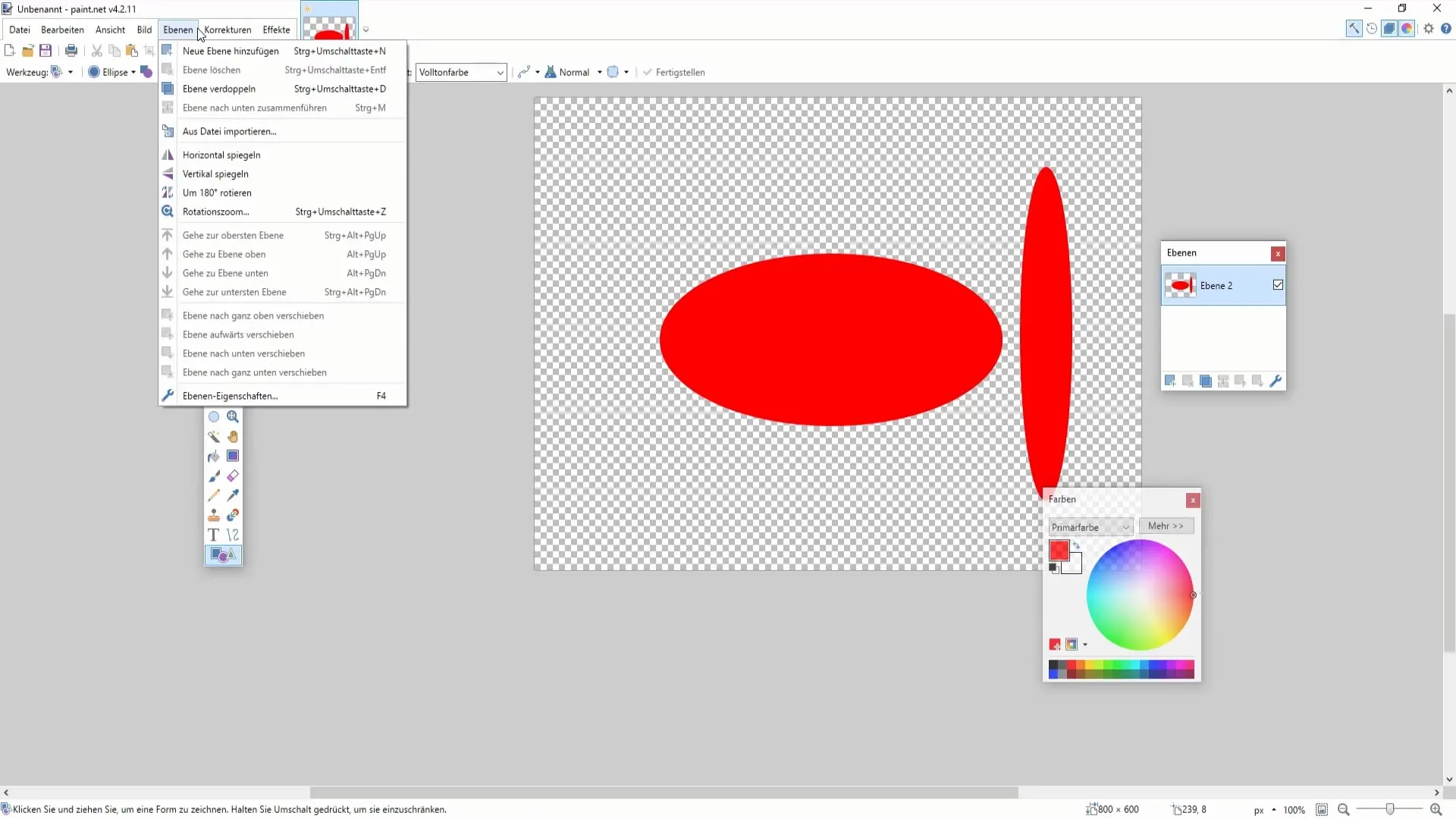1456x819 pixels.
Task: Select the Eraser tool
Action: pos(233,476)
